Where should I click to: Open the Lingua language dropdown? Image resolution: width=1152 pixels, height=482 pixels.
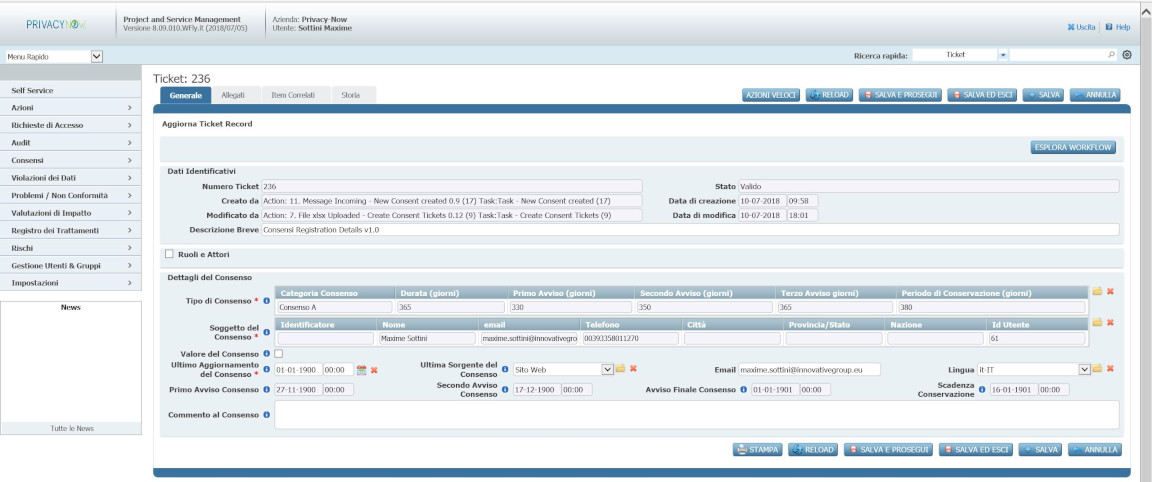tap(1084, 369)
